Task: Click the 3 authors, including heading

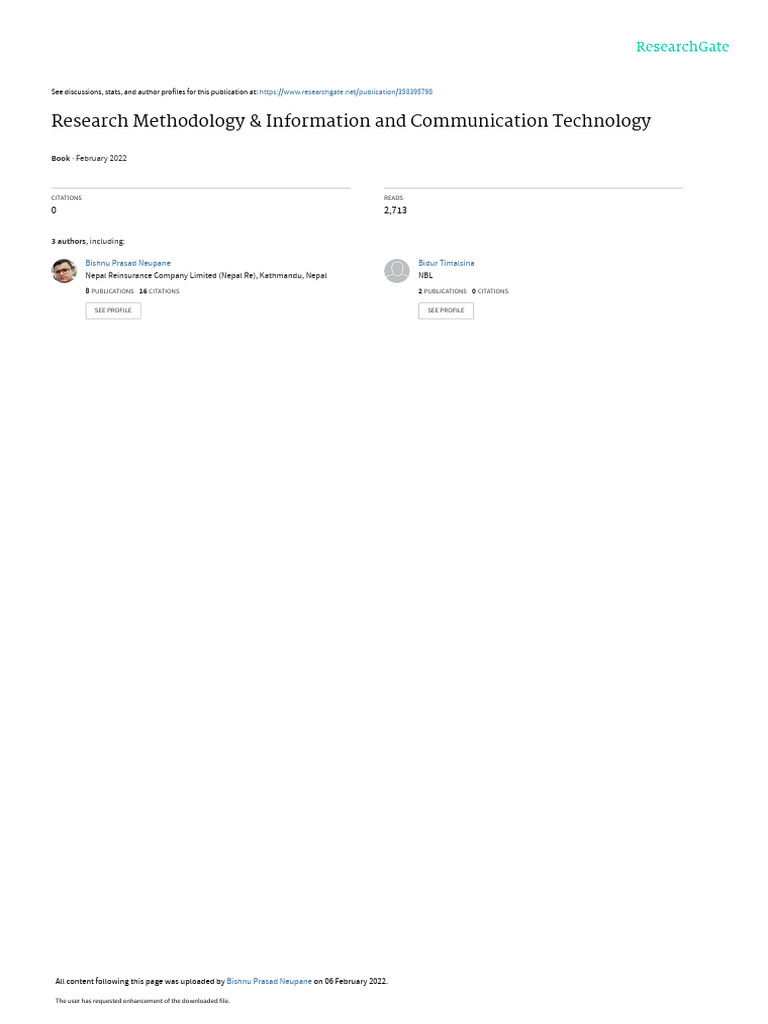Action: click(88, 242)
